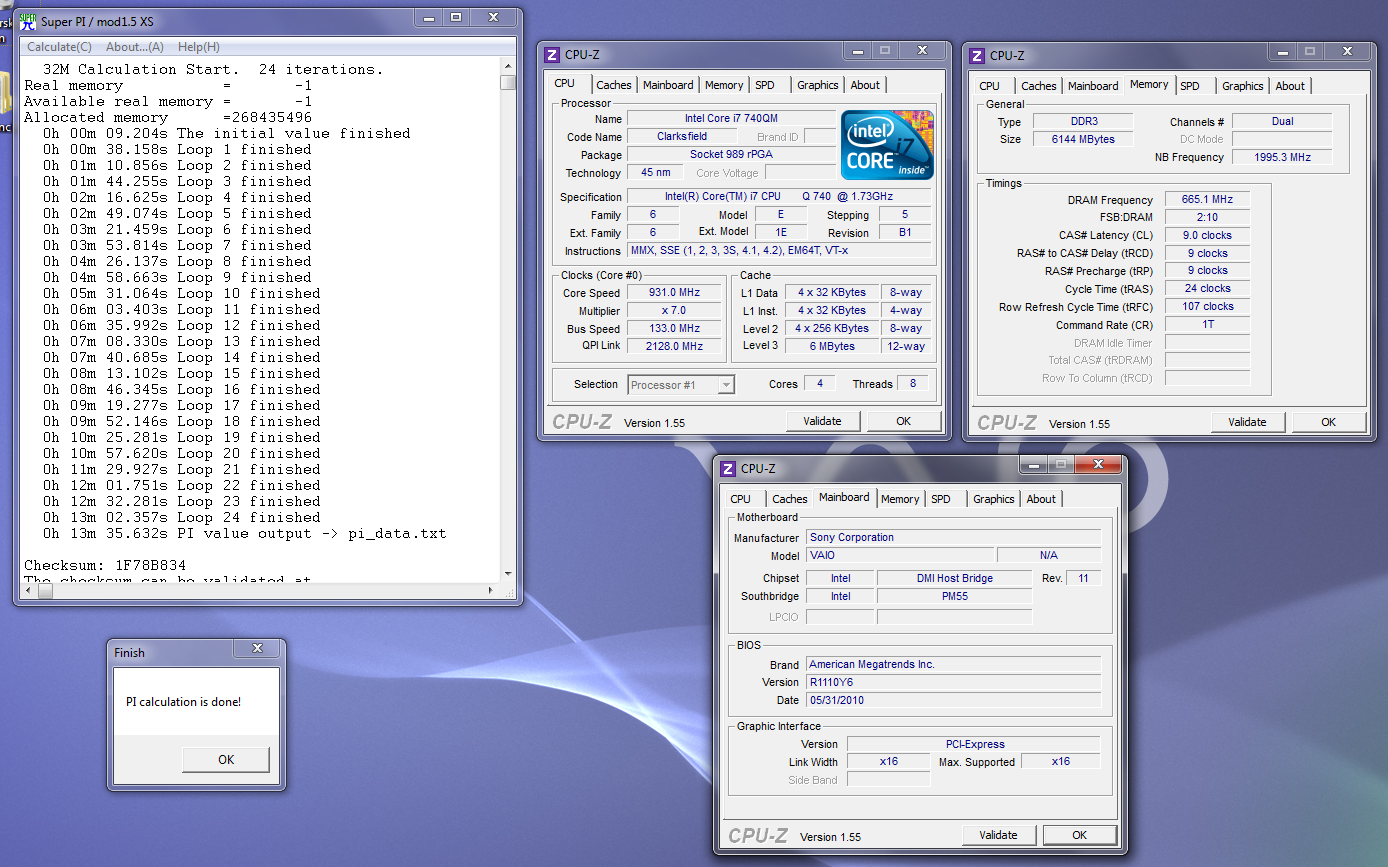Switch to Caches tab in CPU window
1388x867 pixels.
[x=614, y=85]
